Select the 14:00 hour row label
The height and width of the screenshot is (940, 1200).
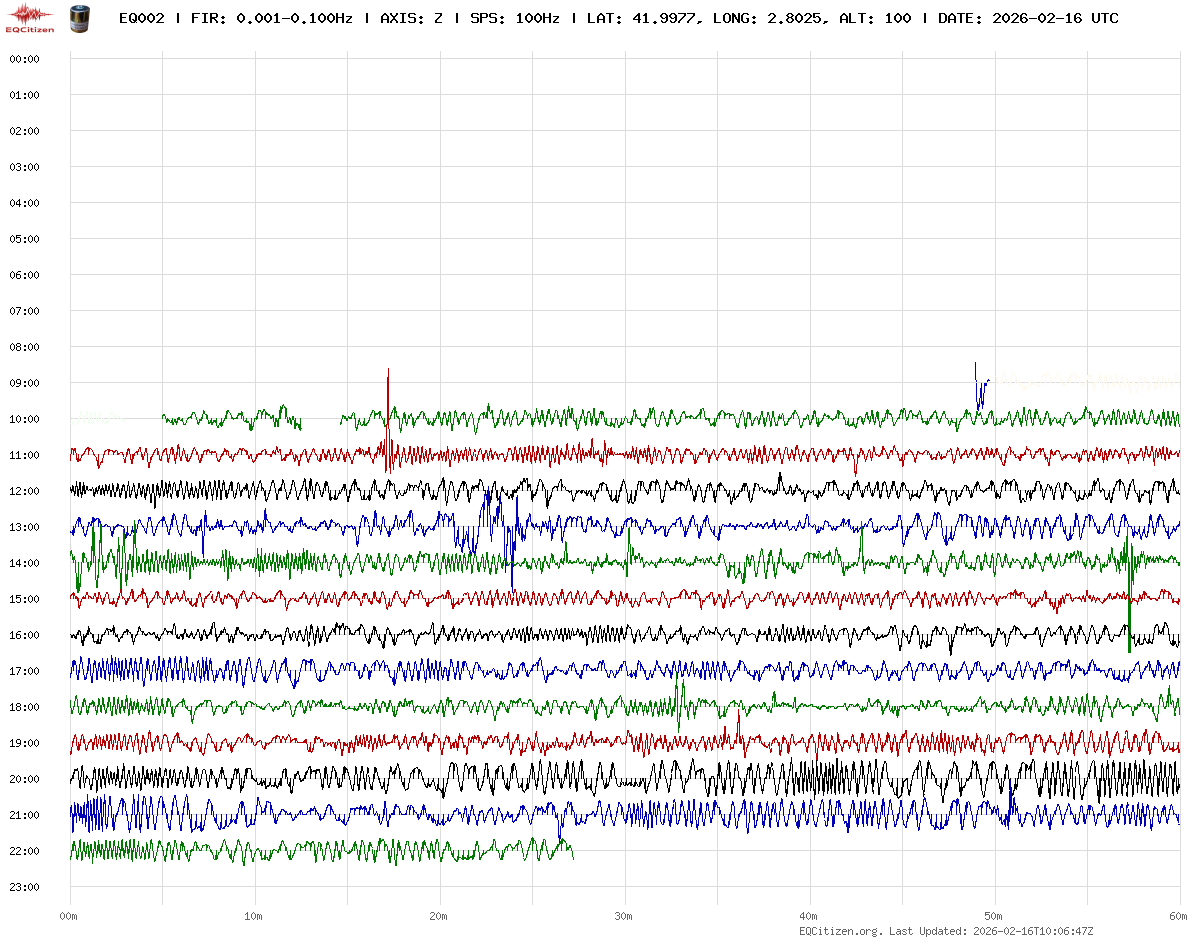point(24,563)
